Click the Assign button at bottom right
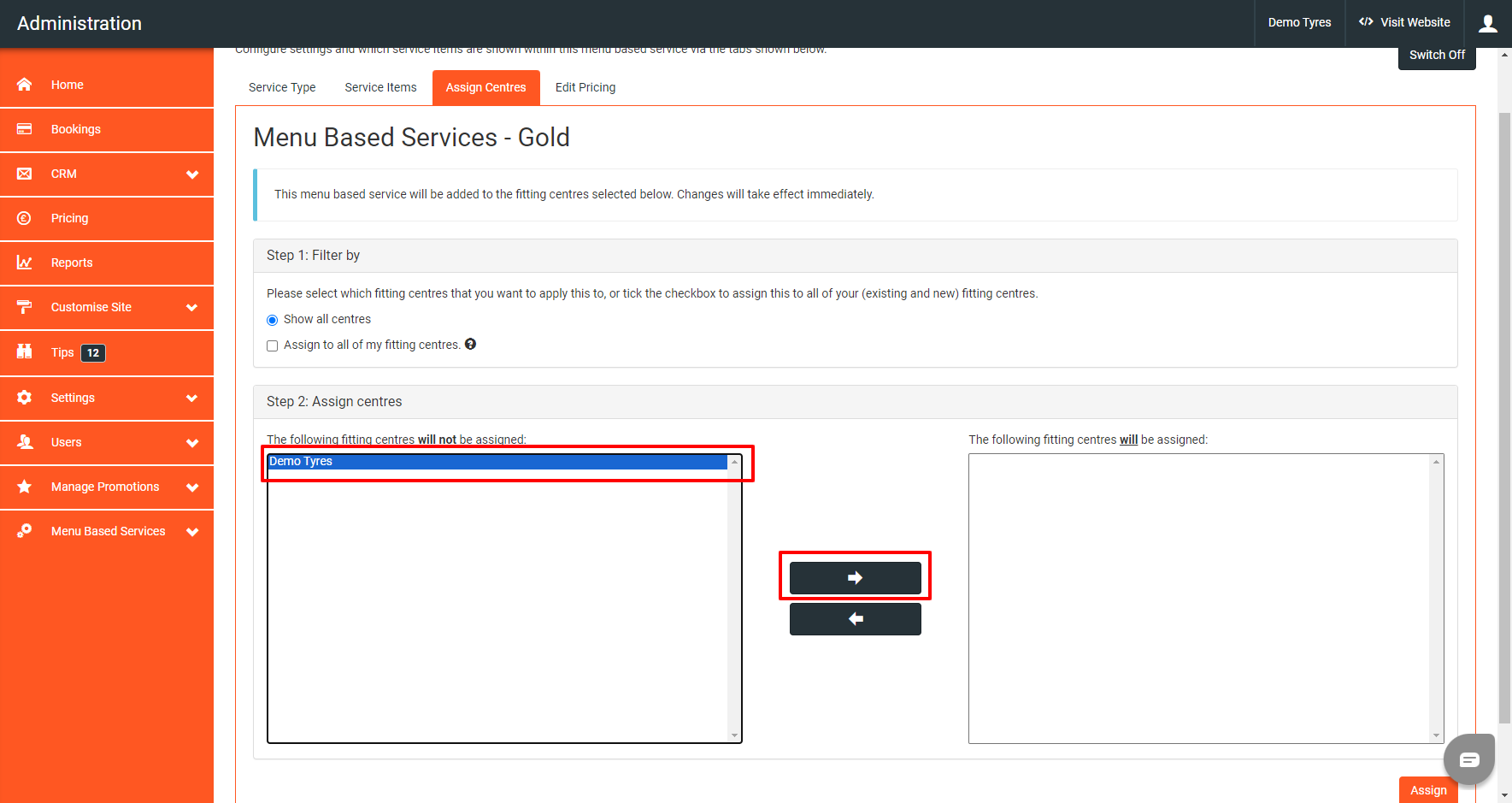 1427,789
